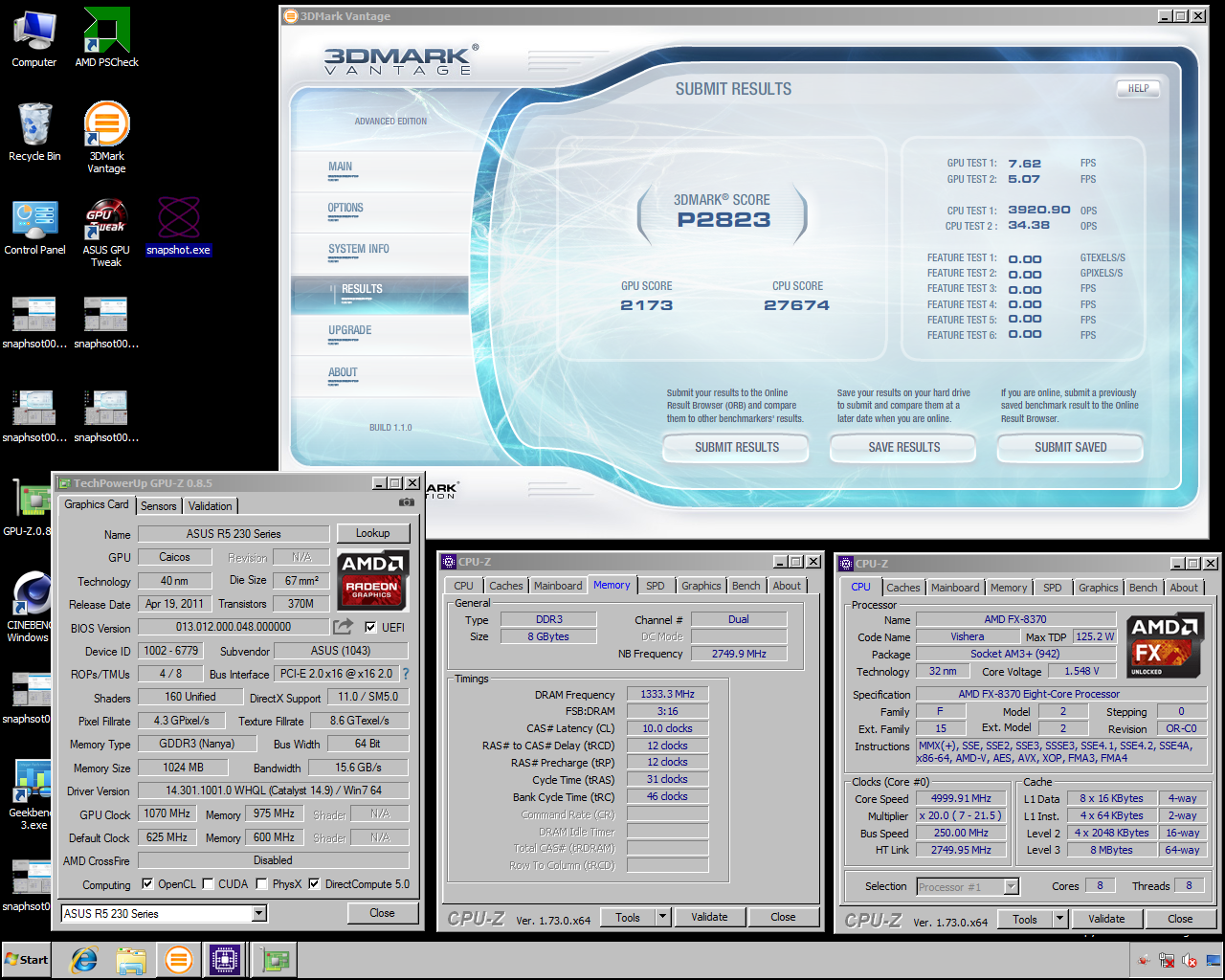The height and width of the screenshot is (980, 1225).
Task: Click Validate in the right CPU-Z window
Action: (x=1107, y=919)
